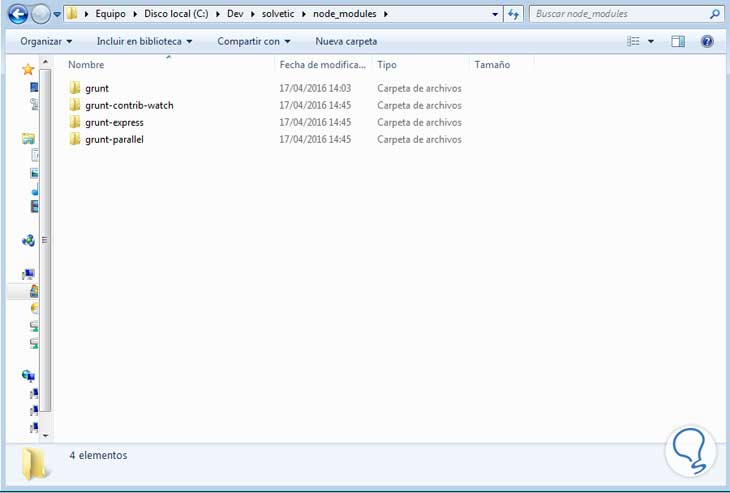
Task: Click the Libraries icon in sidebar
Action: tap(28, 138)
